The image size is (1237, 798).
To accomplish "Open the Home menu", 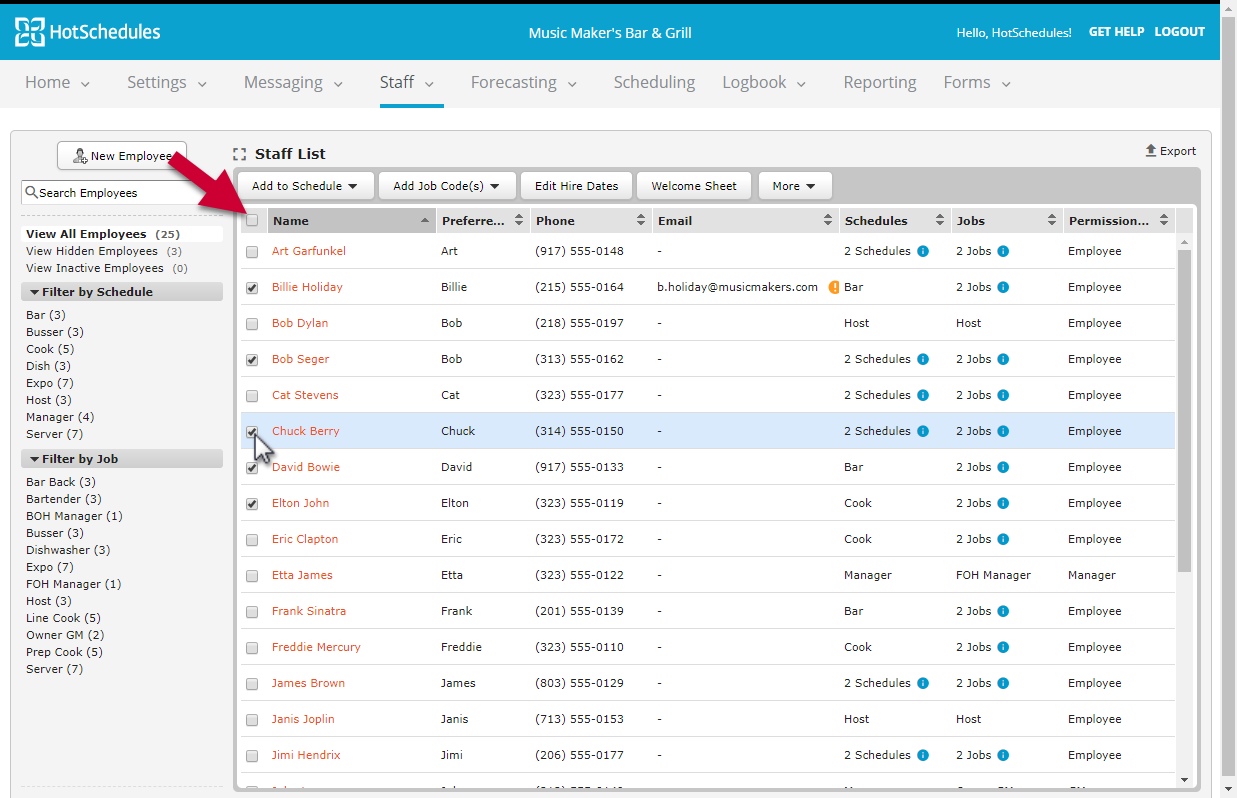I will coord(57,83).
